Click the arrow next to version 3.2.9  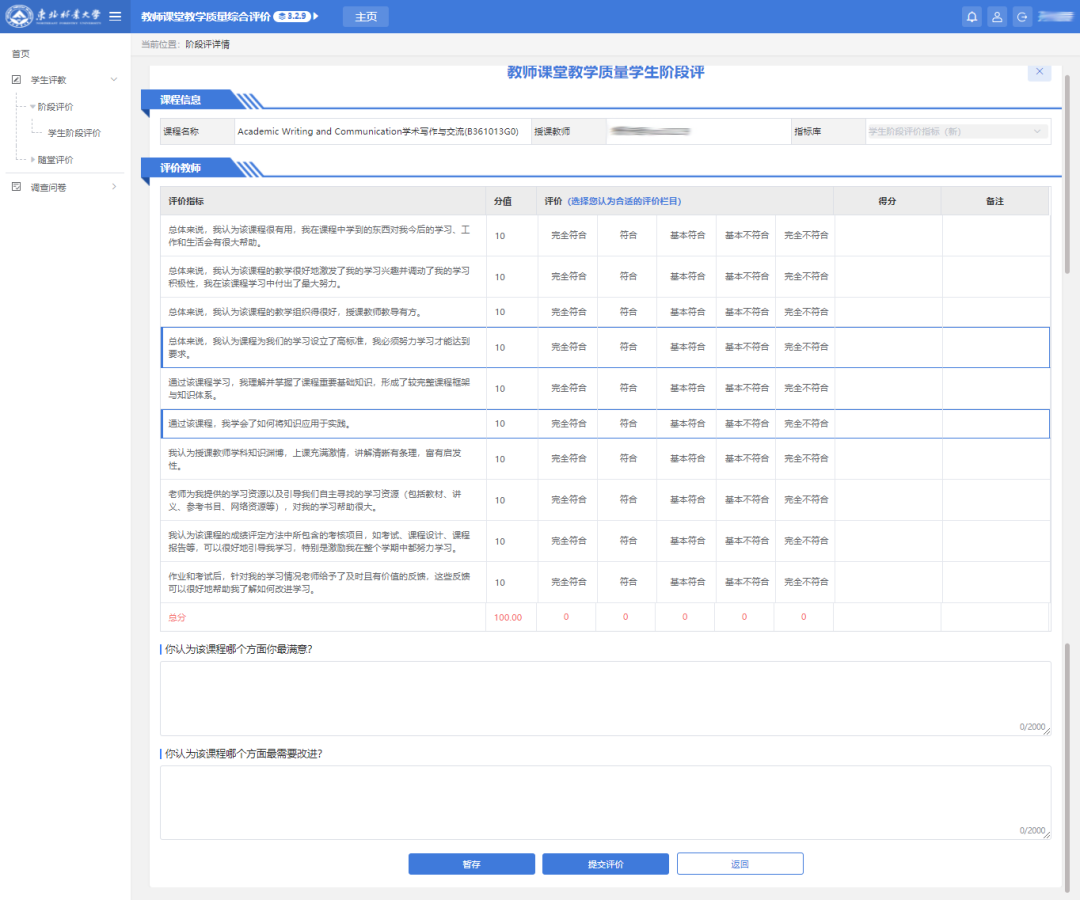tap(316, 17)
